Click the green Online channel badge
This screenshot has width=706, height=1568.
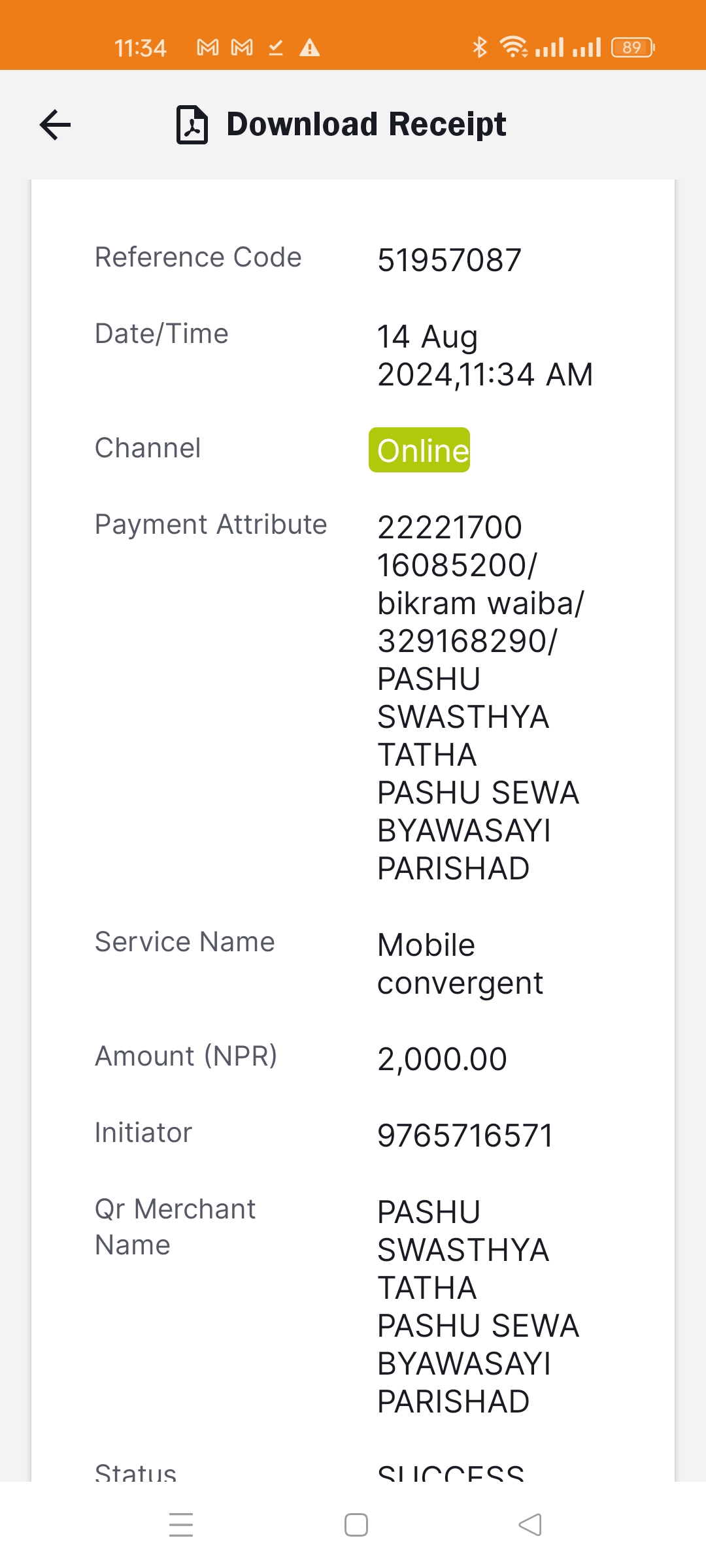419,449
